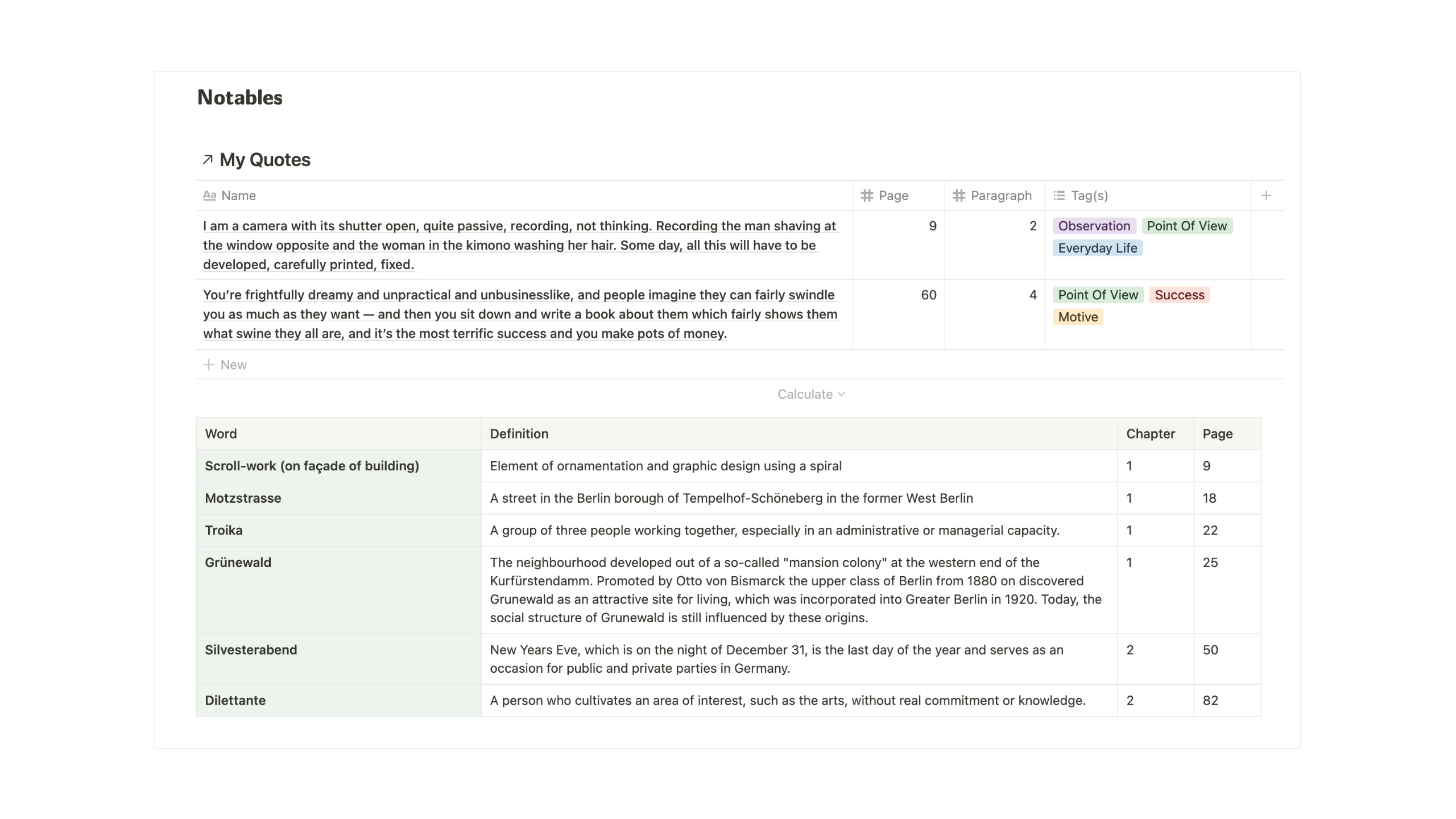
Task: Click the Motzstrasse word cell
Action: pyautogui.click(x=338, y=498)
